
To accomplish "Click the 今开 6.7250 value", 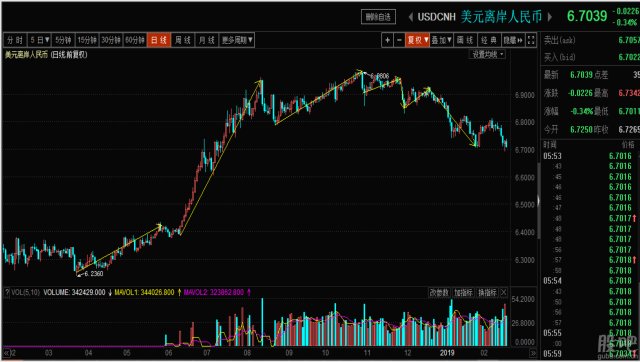I will pos(581,129).
